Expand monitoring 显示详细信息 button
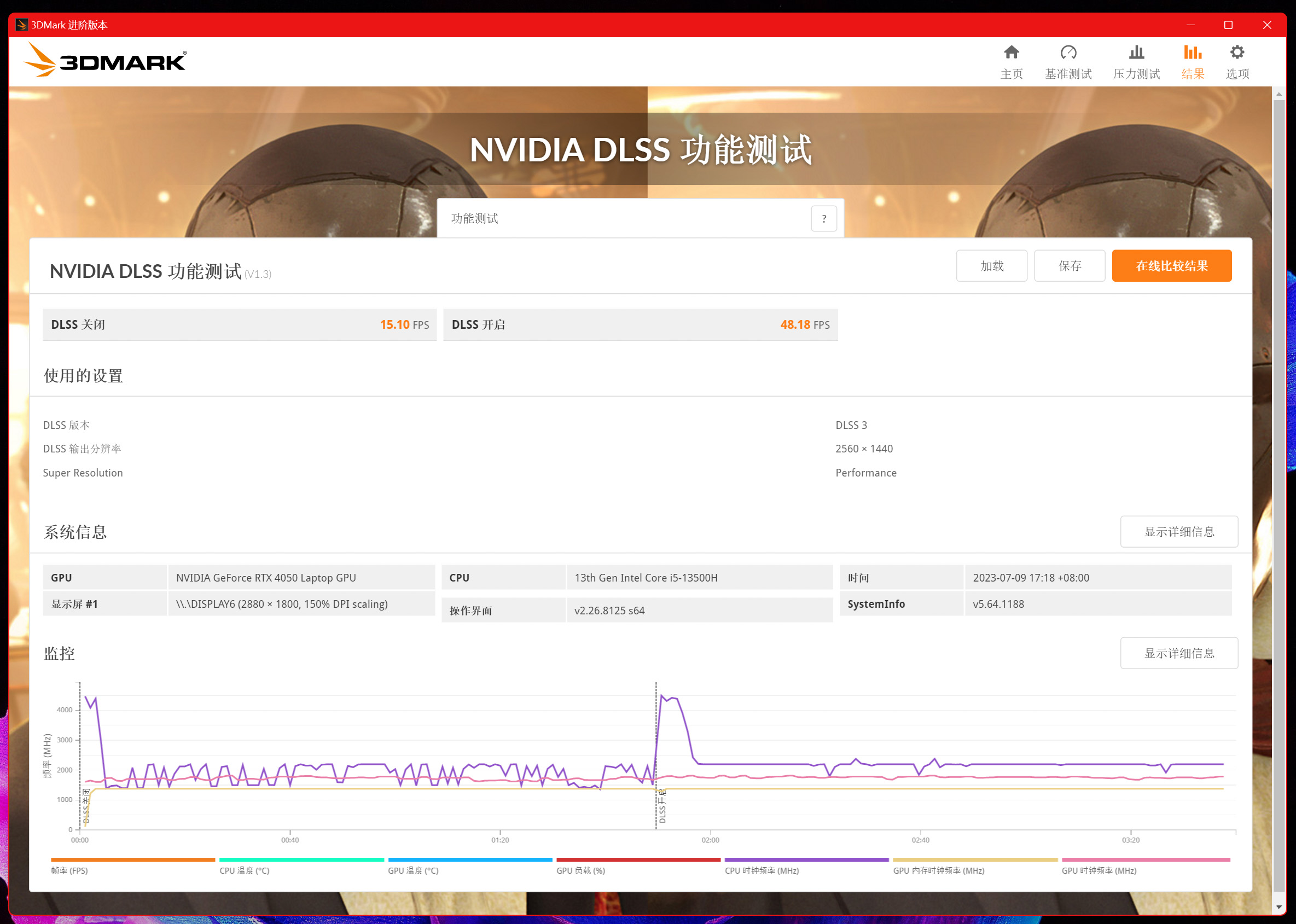 pos(1178,653)
